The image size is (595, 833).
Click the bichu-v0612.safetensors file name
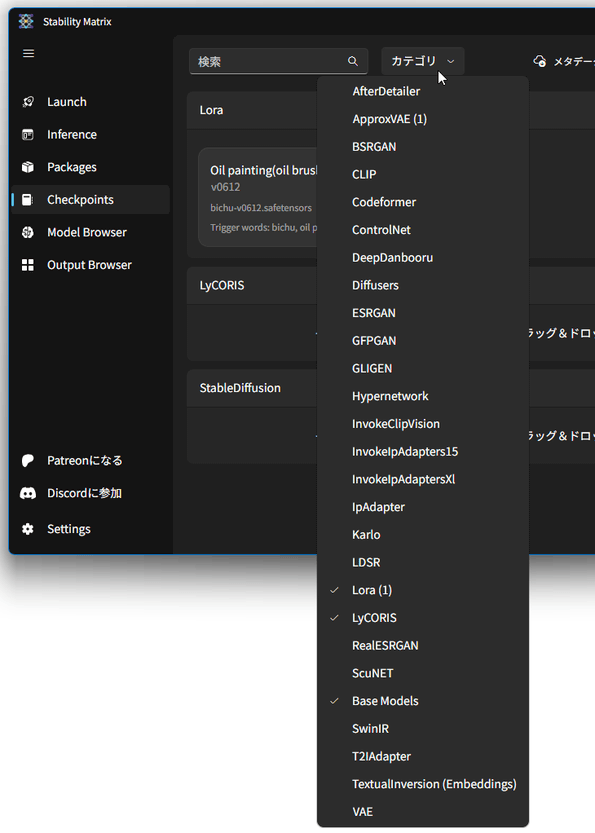click(261, 208)
